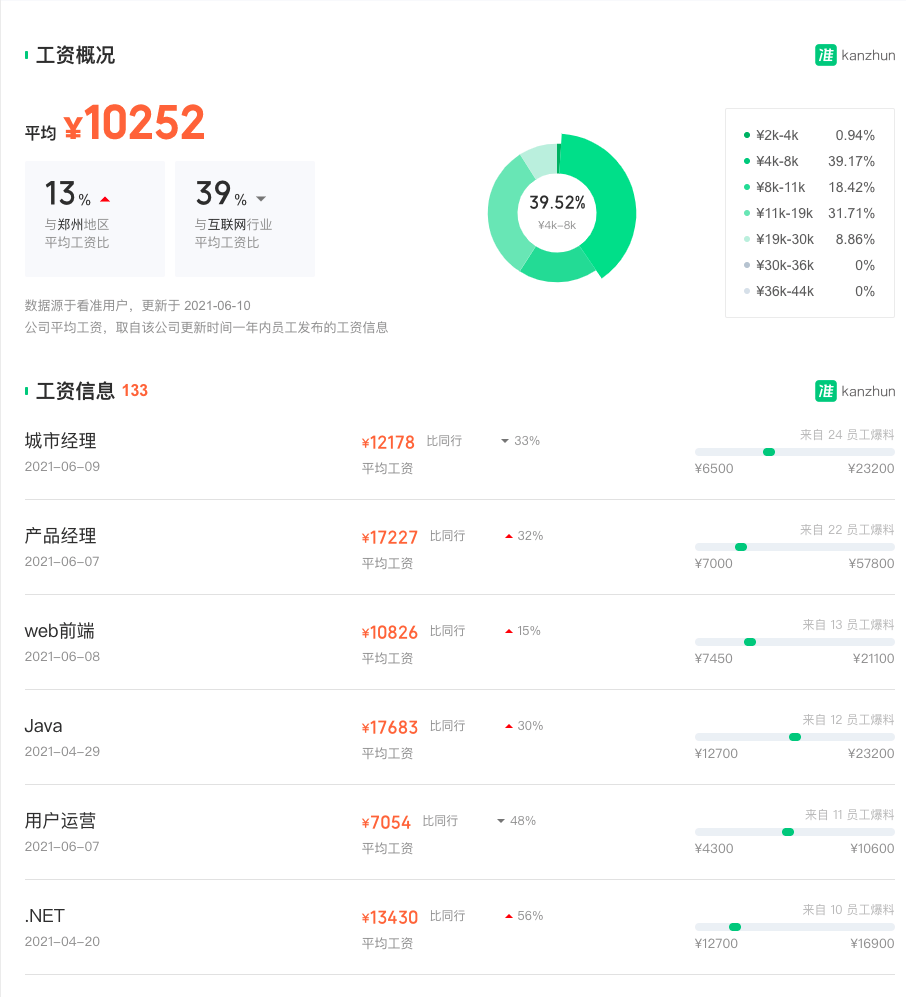Viewport: 906px width, 997px height.
Task: Click the 数据源于看准用户 update note
Action: [138, 306]
